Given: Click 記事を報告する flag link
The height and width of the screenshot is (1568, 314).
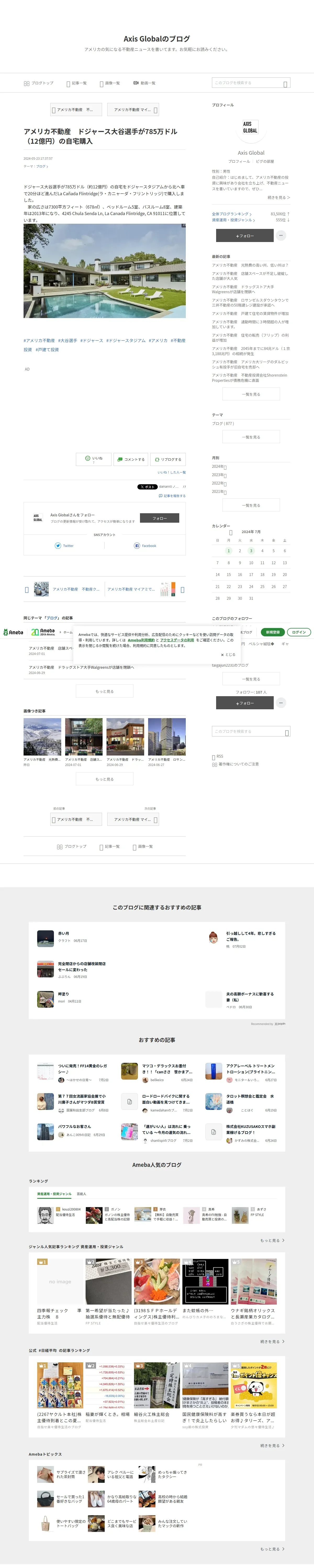Looking at the screenshot, I should pos(172,495).
